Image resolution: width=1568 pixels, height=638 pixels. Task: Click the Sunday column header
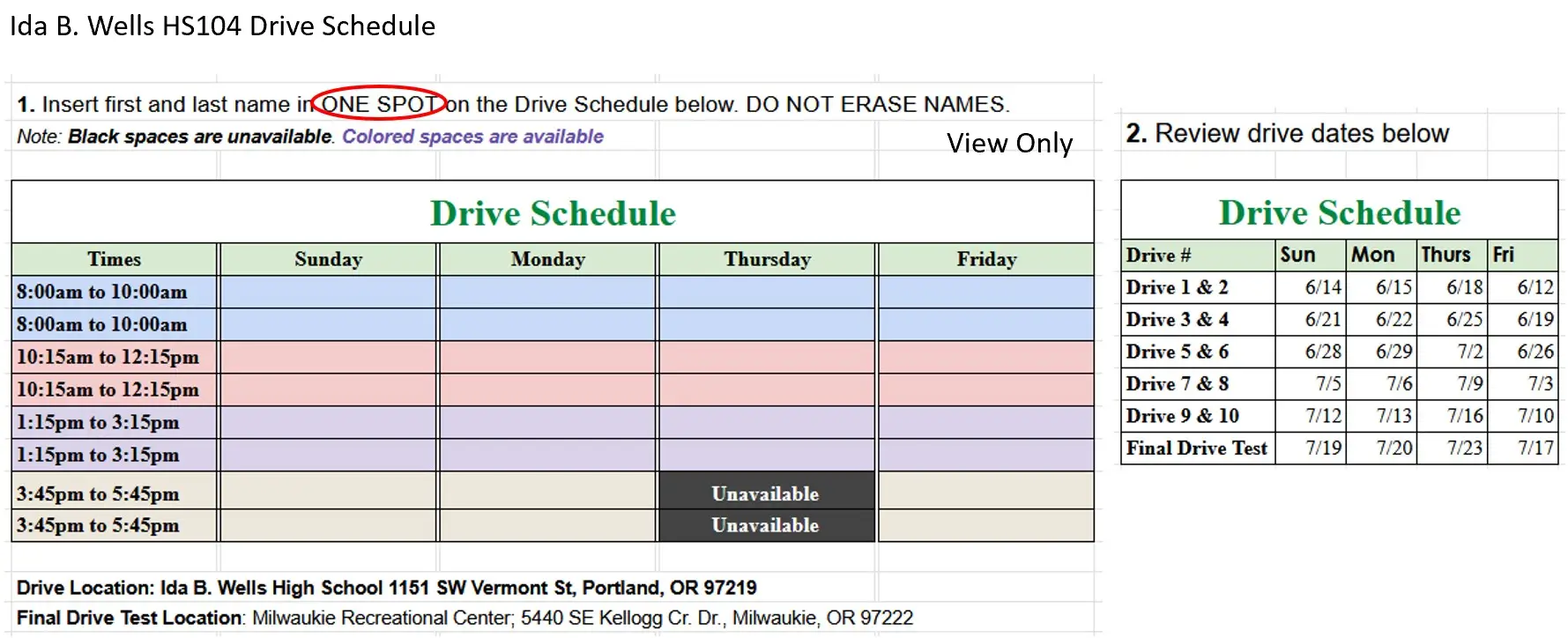coord(328,259)
